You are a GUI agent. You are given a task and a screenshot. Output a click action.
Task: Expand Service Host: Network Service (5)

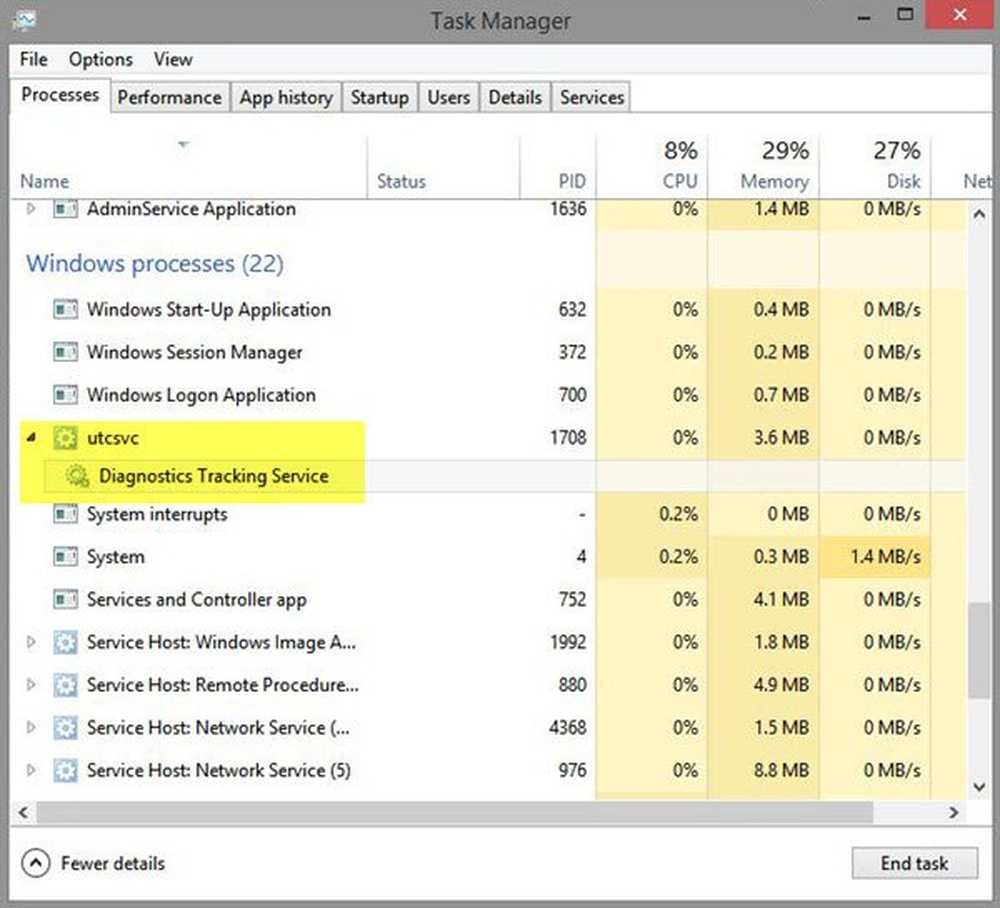(x=31, y=771)
